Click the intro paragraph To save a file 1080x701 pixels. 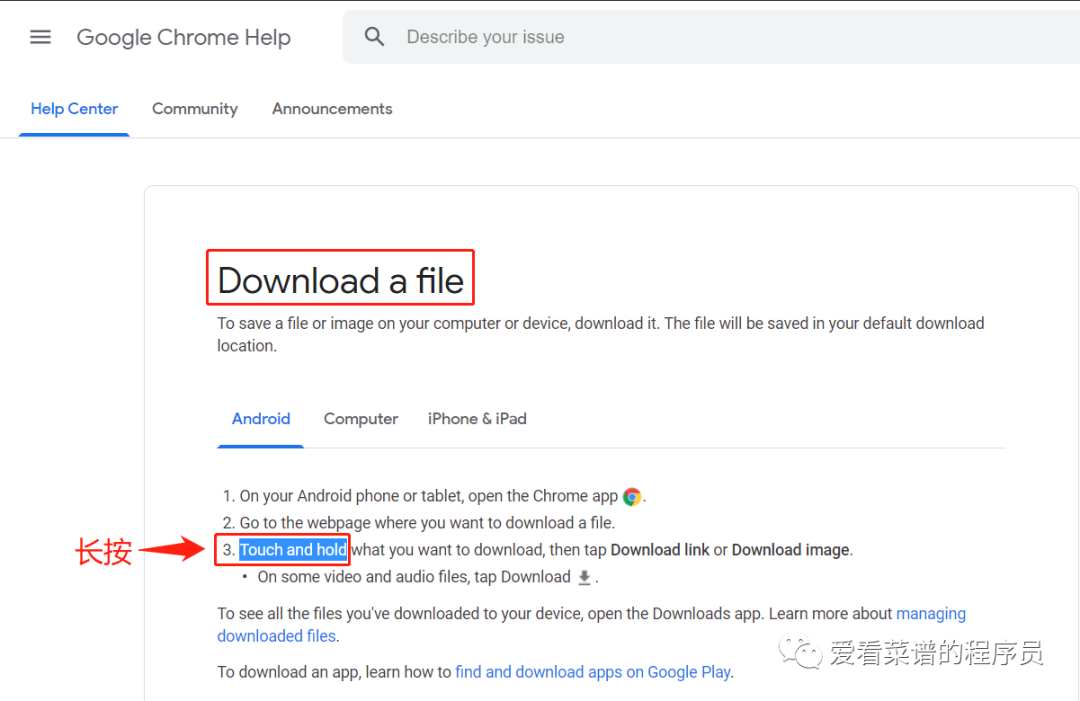click(x=601, y=335)
